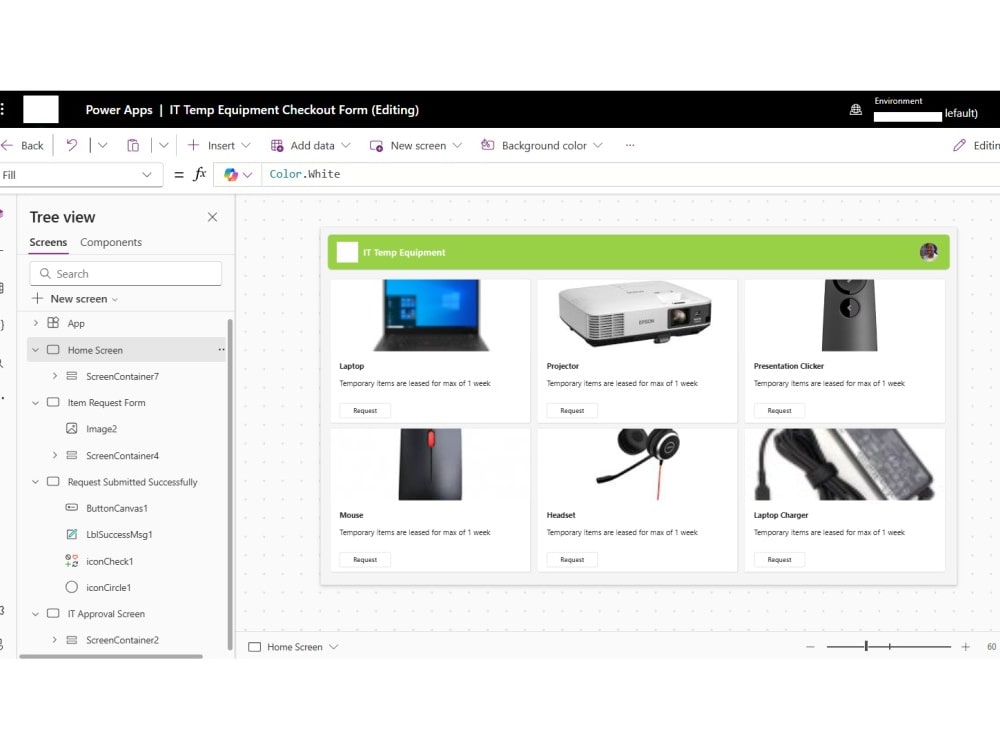Click the Projector product image
Viewport: 1000px width, 750px height.
(635, 314)
